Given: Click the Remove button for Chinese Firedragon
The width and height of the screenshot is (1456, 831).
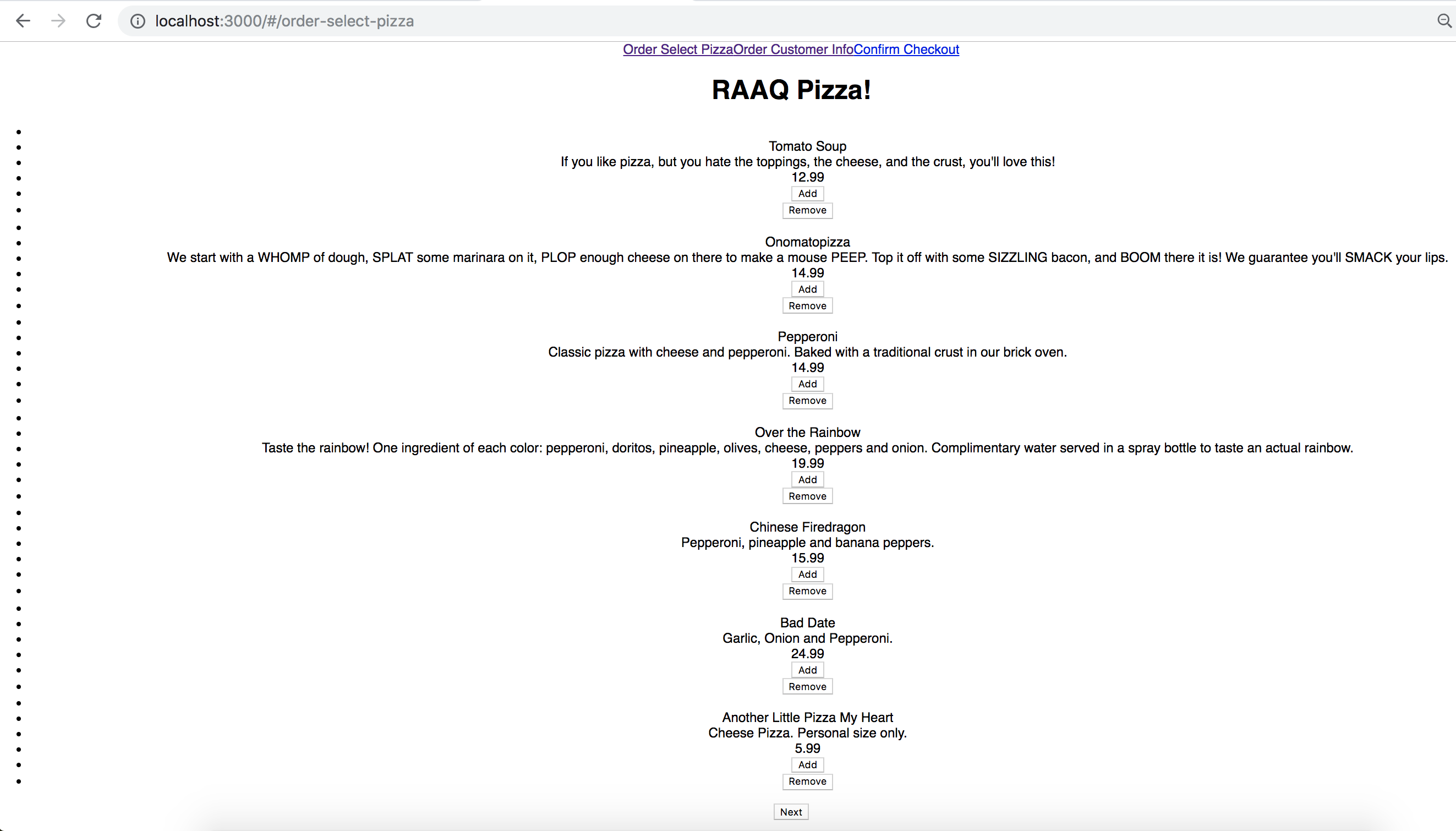Looking at the screenshot, I should [807, 591].
